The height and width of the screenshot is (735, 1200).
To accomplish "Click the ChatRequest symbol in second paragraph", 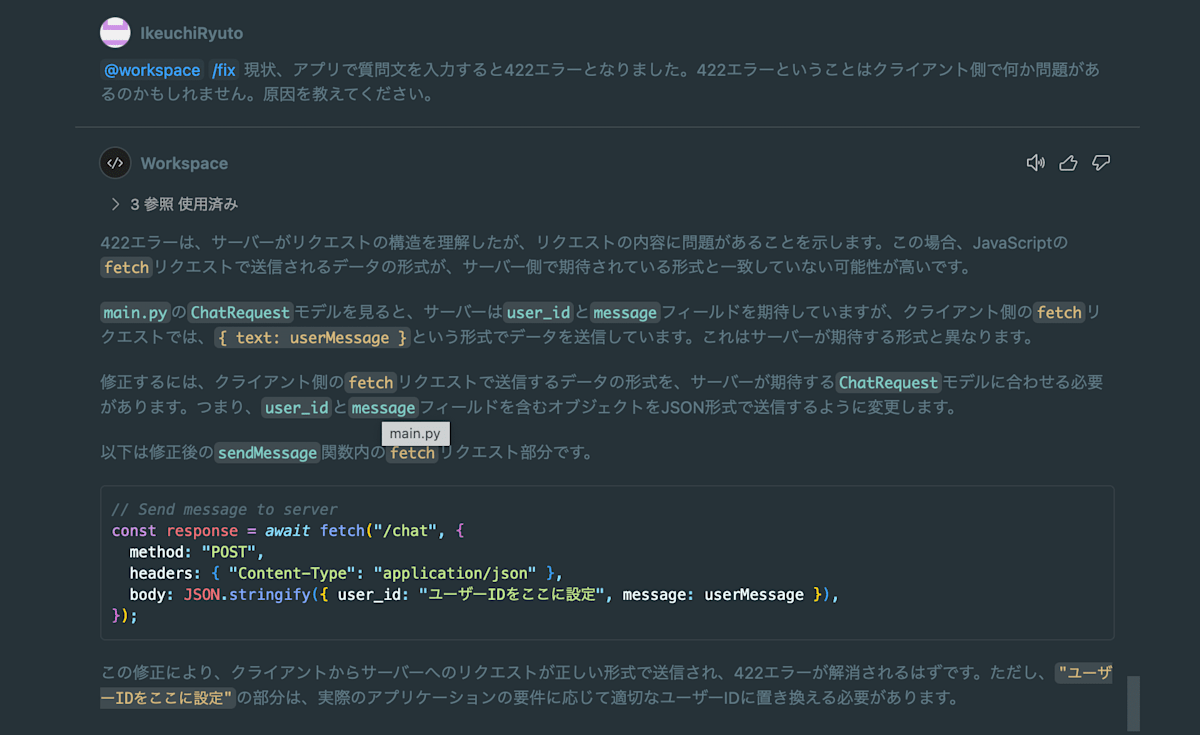I will [241, 312].
